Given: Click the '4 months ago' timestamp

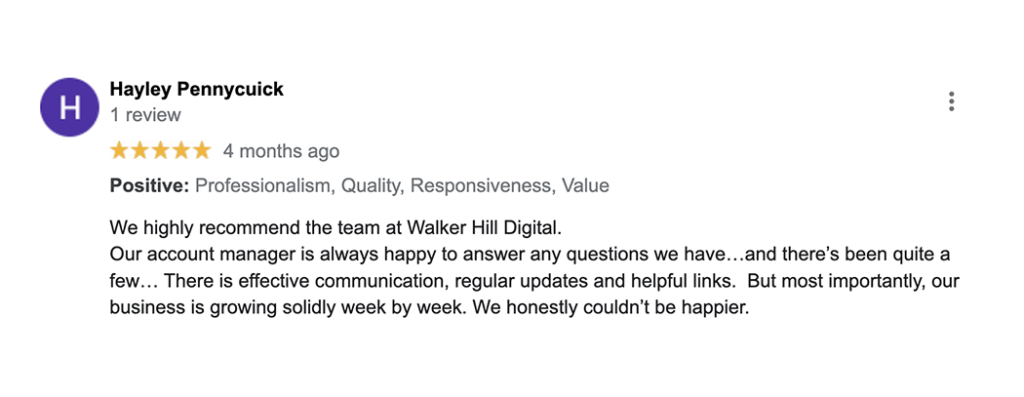Looking at the screenshot, I should (x=281, y=151).
